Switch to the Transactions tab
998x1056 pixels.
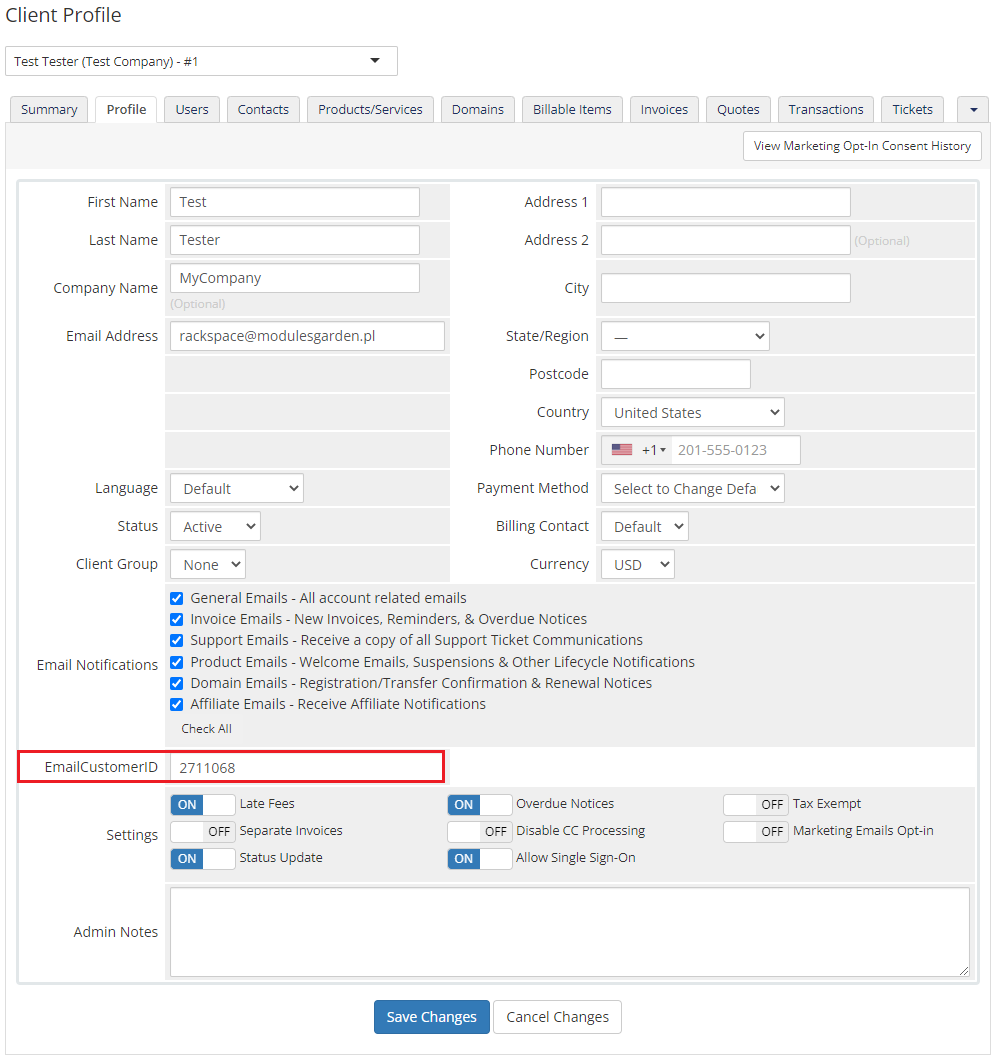826,110
